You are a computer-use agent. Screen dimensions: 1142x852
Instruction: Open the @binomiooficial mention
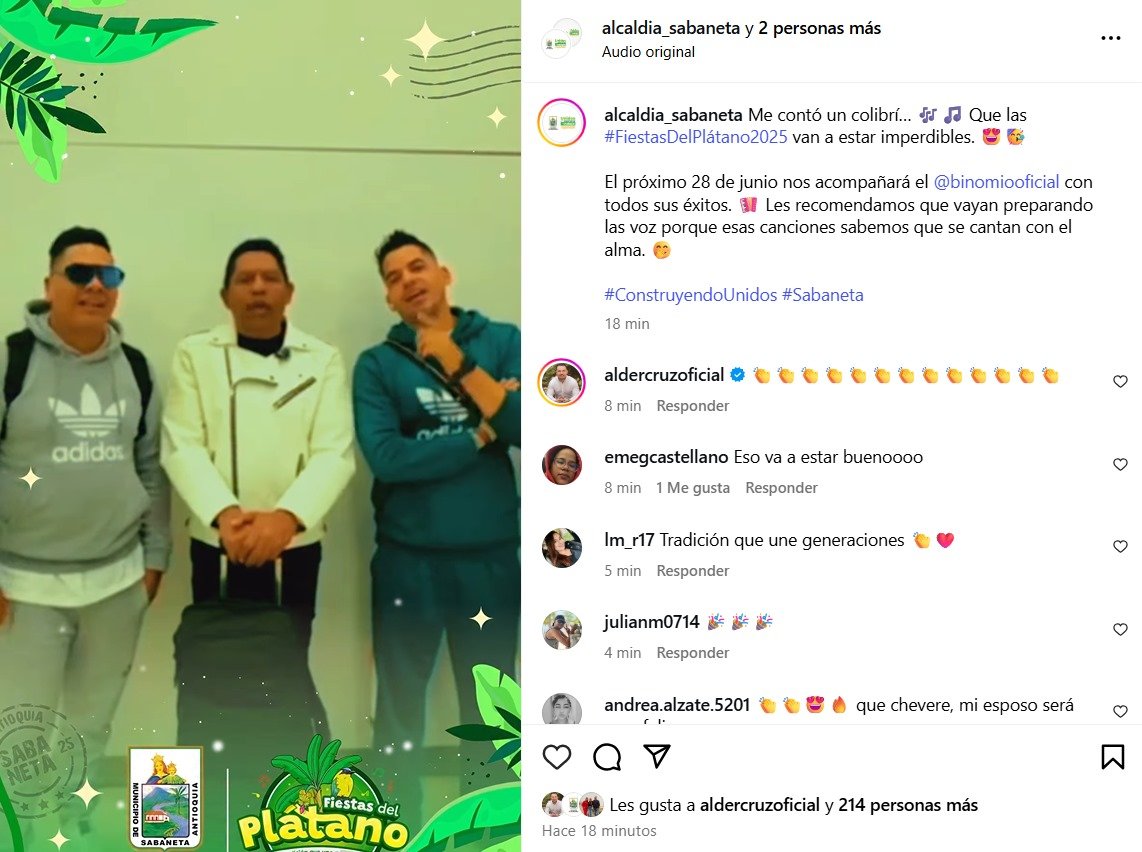coord(996,182)
